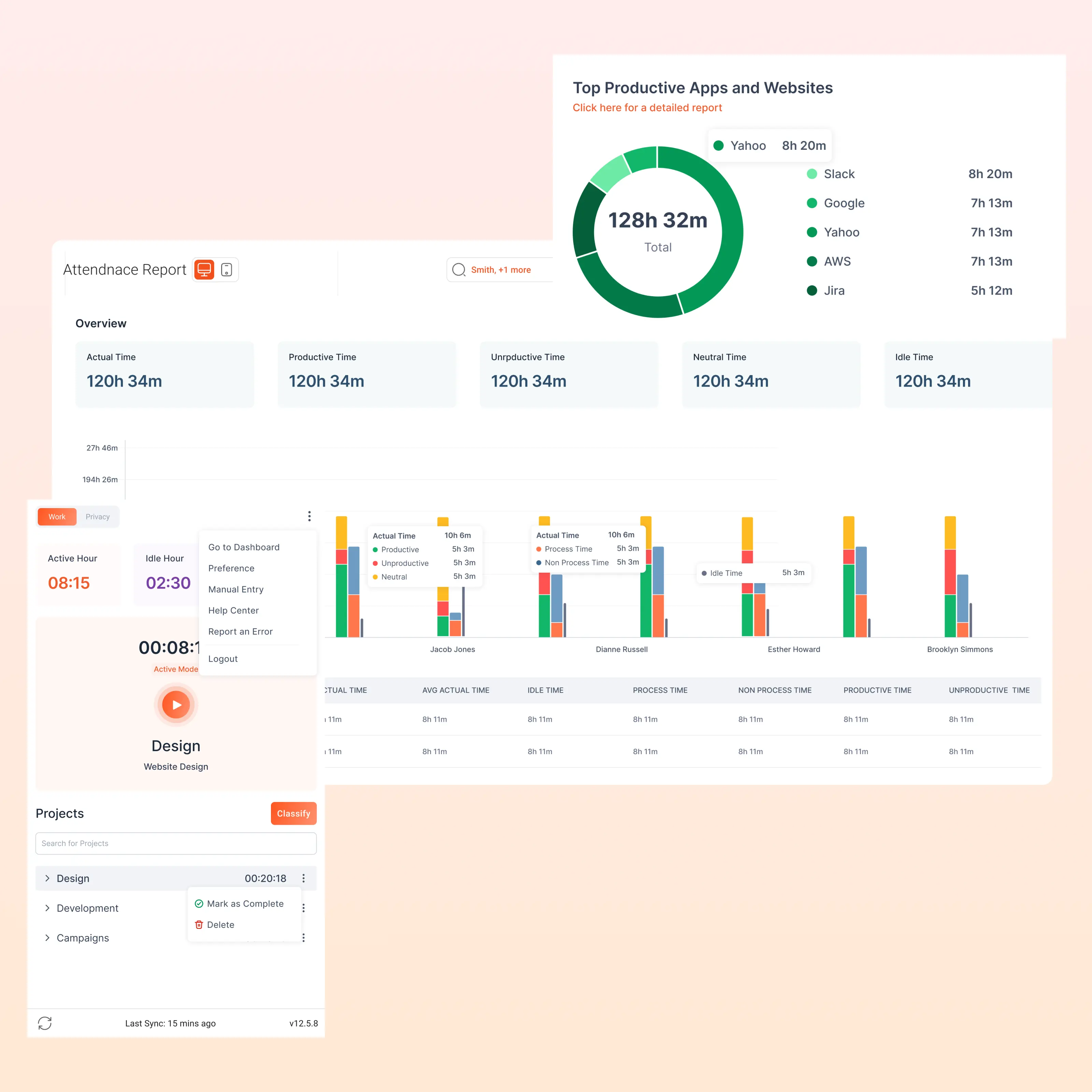Image resolution: width=1092 pixels, height=1092 pixels.
Task: Click the Jacob Jones chart label
Action: (453, 649)
